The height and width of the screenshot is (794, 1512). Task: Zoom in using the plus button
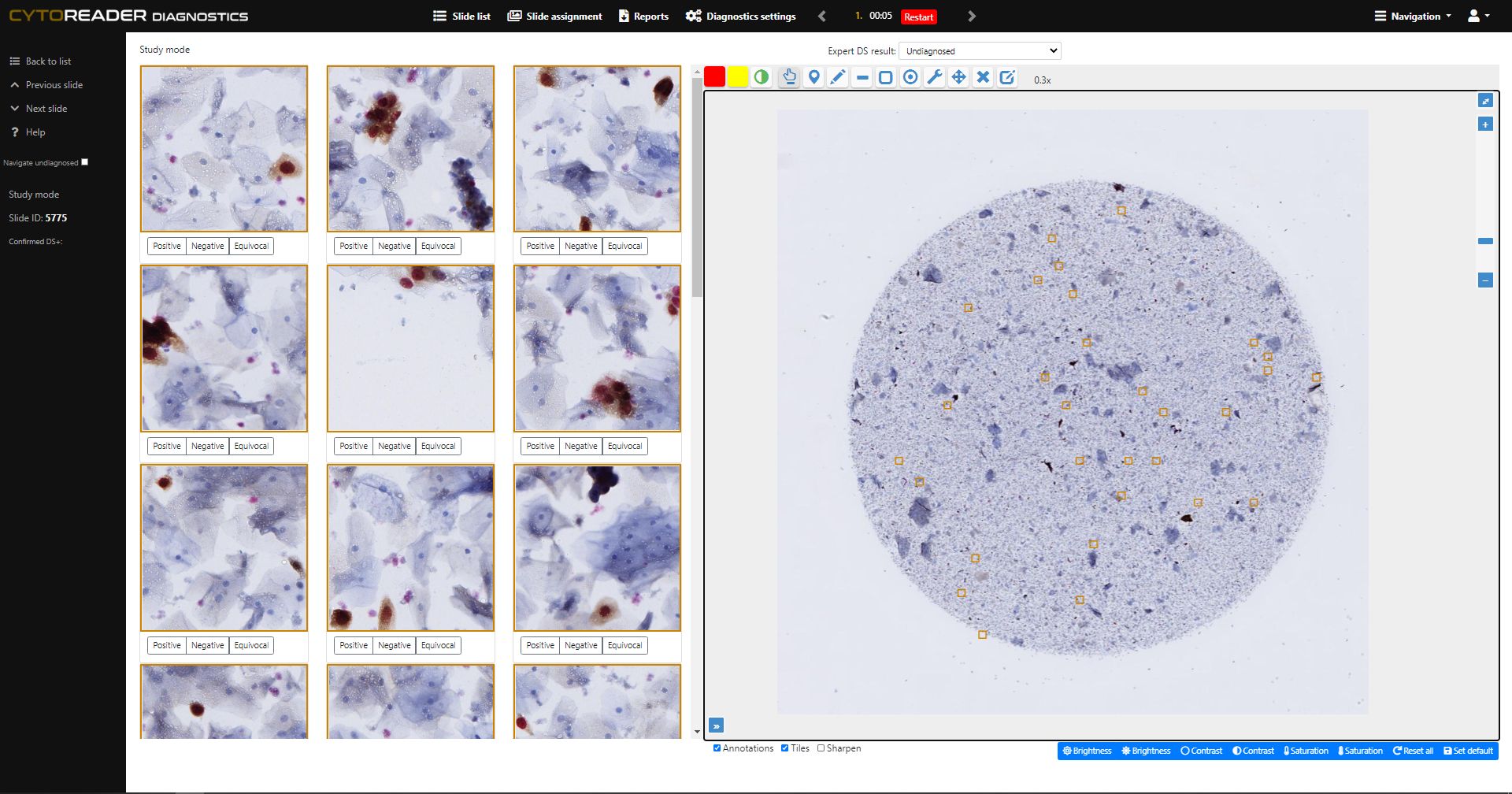coord(1485,124)
